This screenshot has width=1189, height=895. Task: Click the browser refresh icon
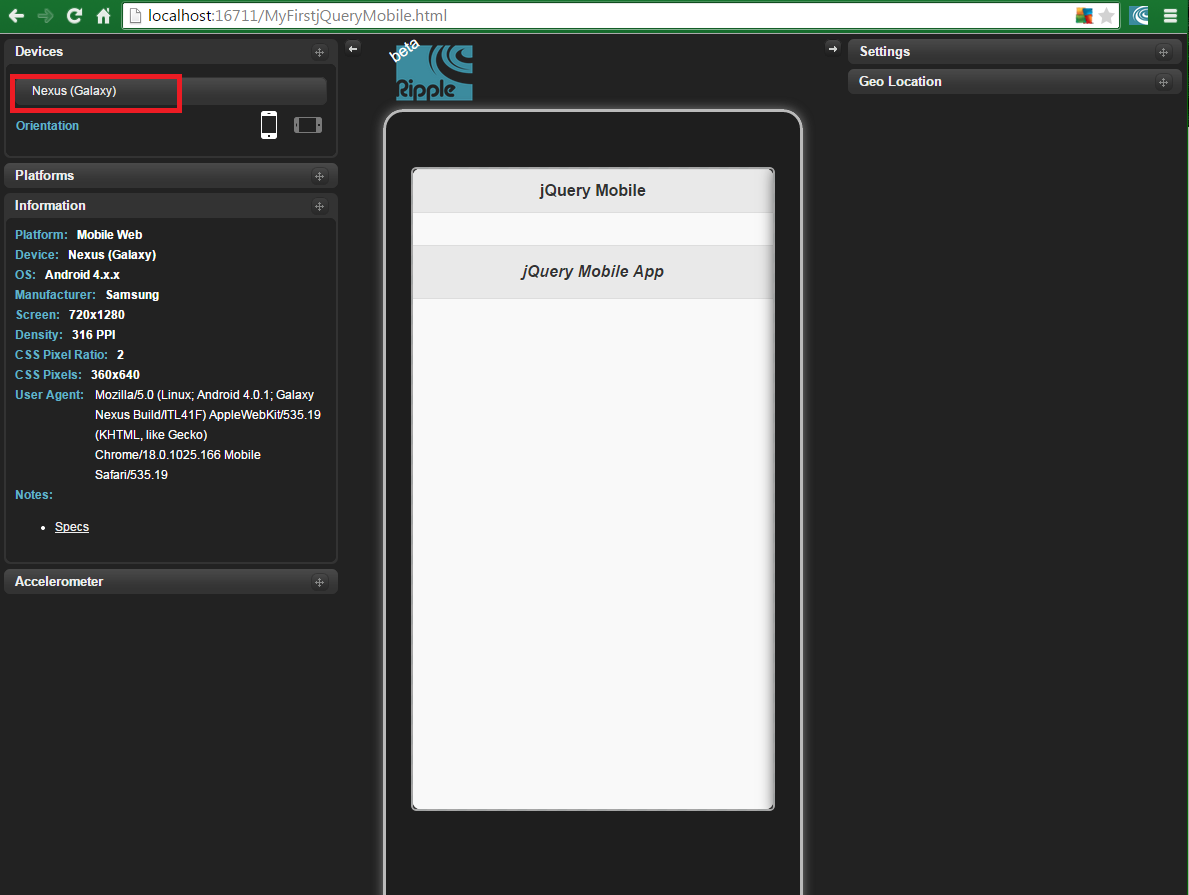pyautogui.click(x=73, y=16)
